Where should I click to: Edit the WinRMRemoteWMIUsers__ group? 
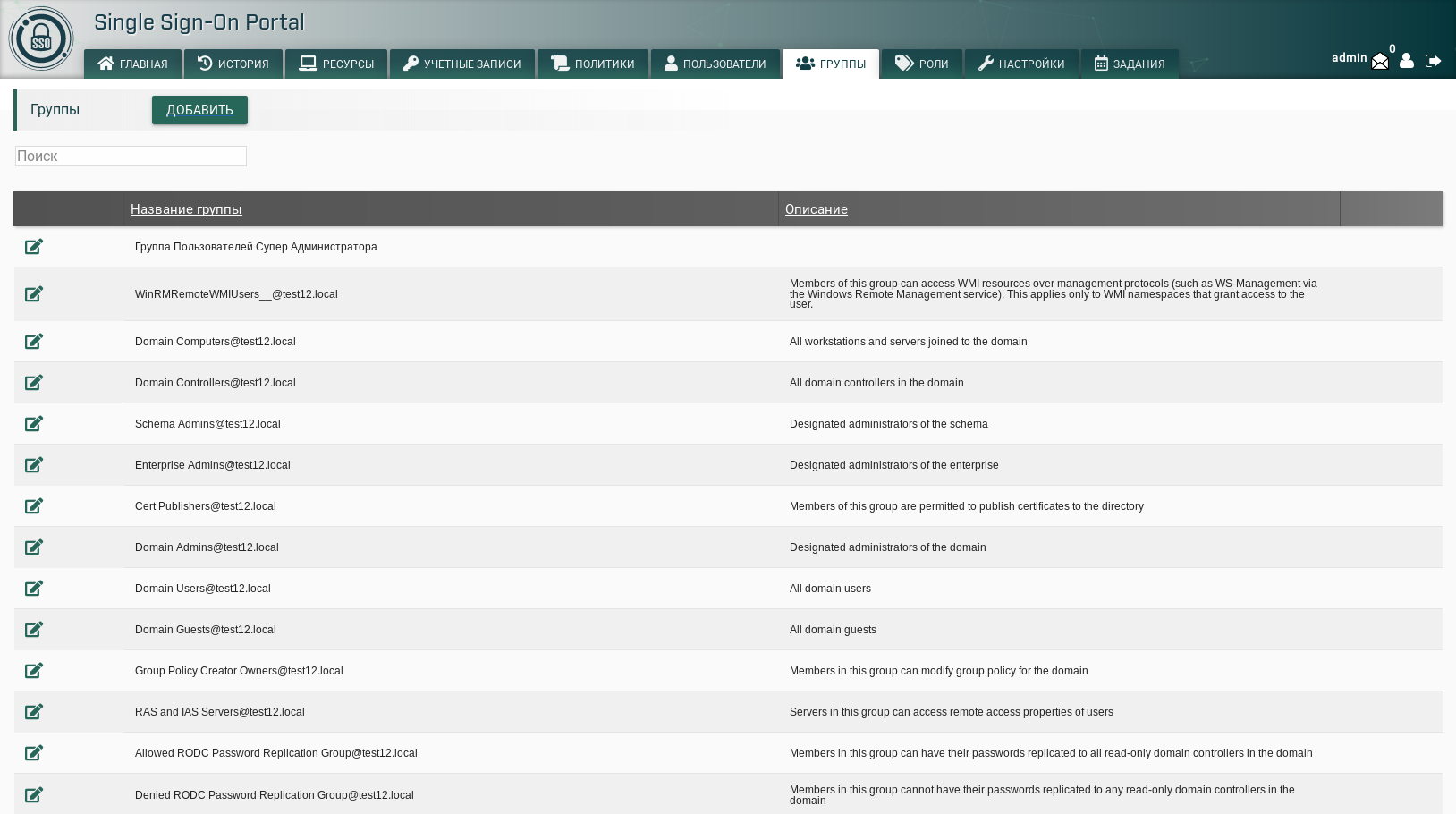pyautogui.click(x=34, y=294)
